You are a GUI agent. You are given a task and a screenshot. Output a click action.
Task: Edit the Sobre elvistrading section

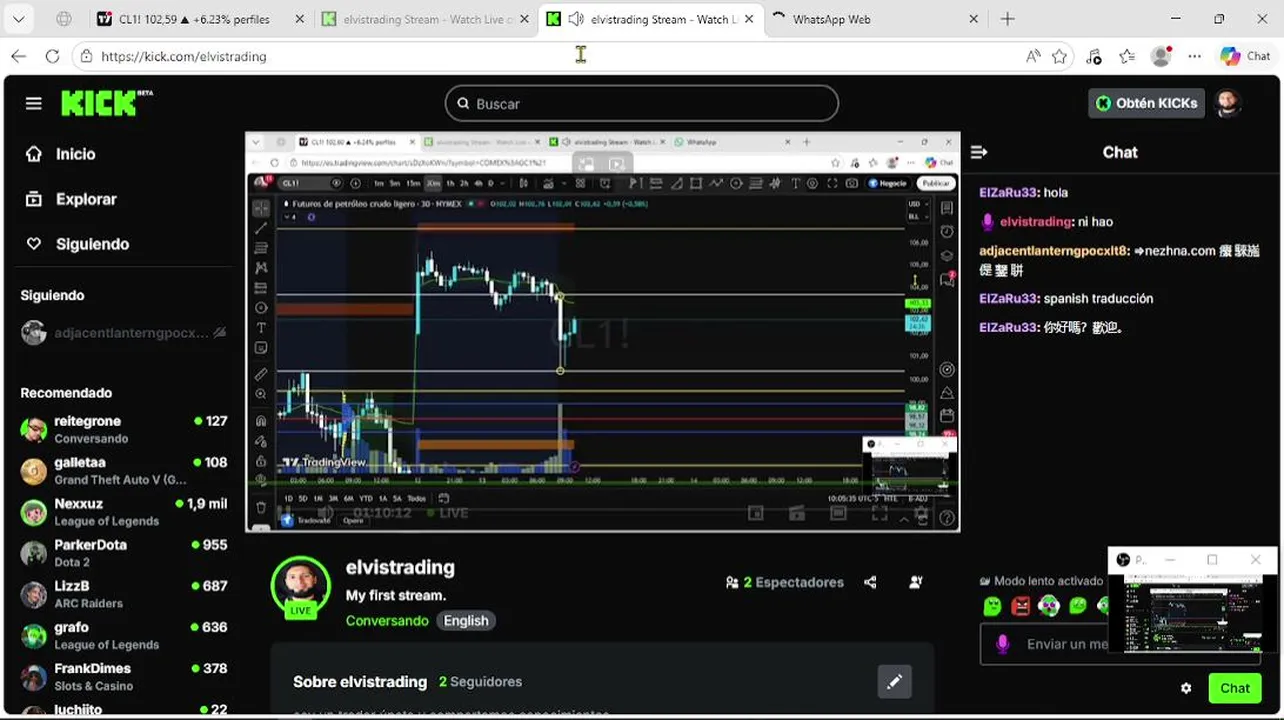(x=895, y=682)
